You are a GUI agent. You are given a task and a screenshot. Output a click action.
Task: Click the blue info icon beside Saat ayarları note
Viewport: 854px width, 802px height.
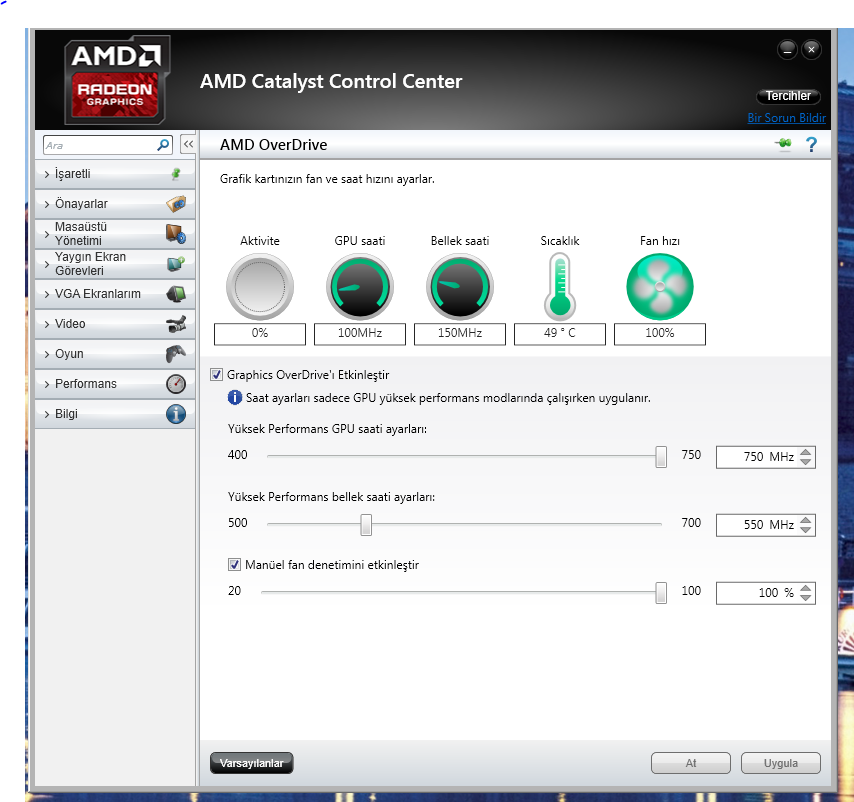pos(234,397)
